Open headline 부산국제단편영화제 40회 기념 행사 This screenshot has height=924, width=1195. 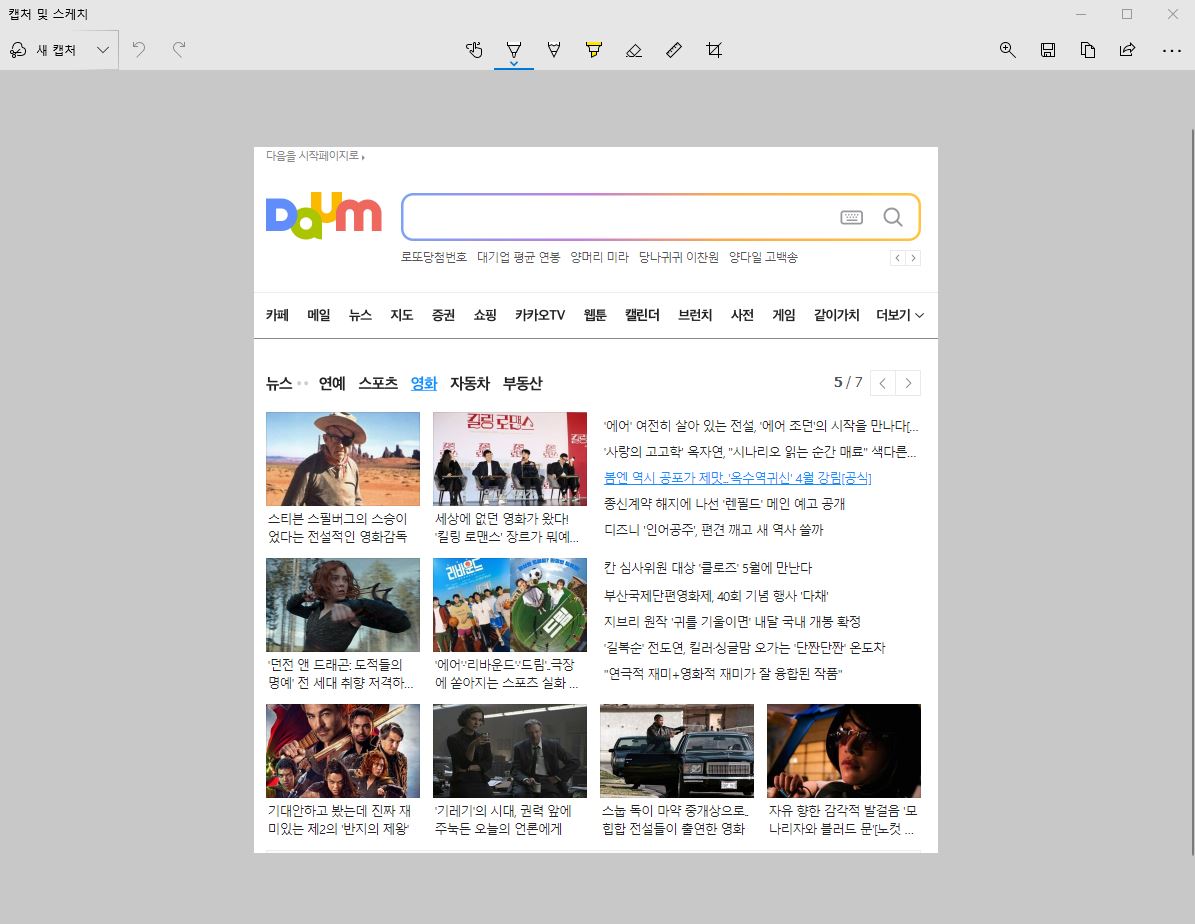(x=716, y=595)
